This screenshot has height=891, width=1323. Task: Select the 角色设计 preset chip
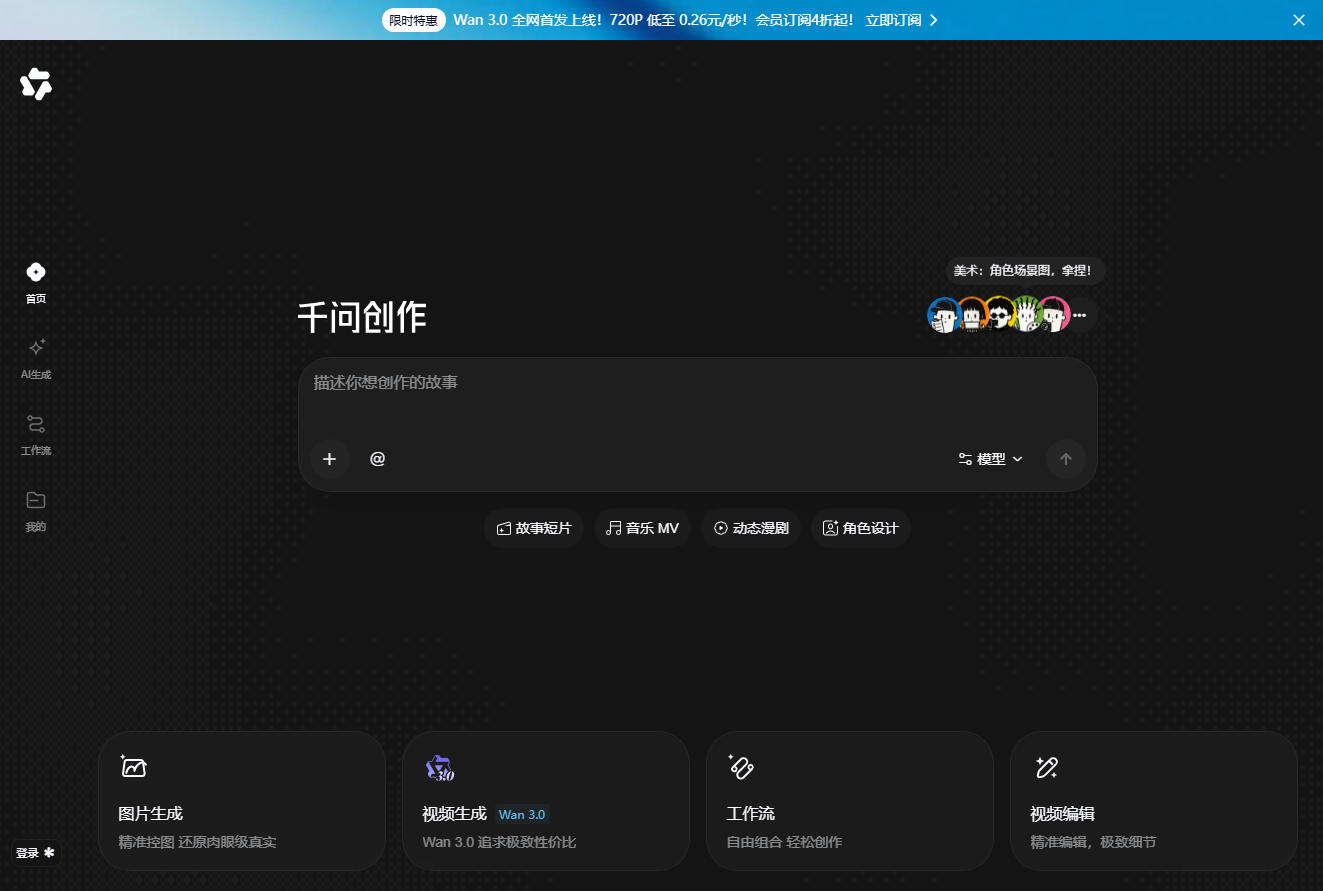[x=861, y=528]
